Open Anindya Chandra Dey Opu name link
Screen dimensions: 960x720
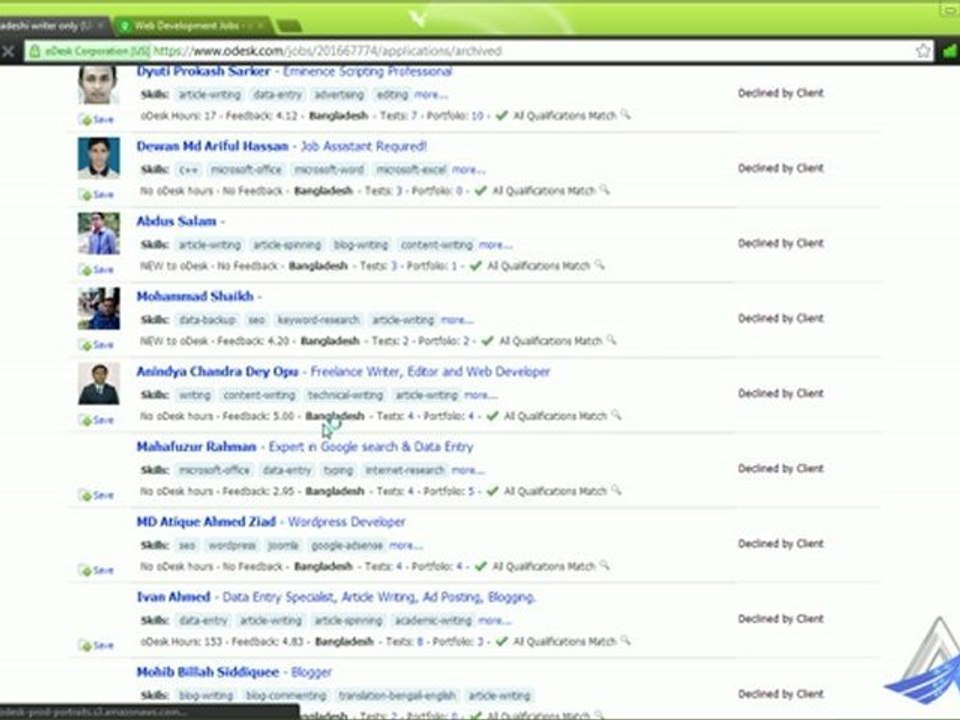pos(217,372)
